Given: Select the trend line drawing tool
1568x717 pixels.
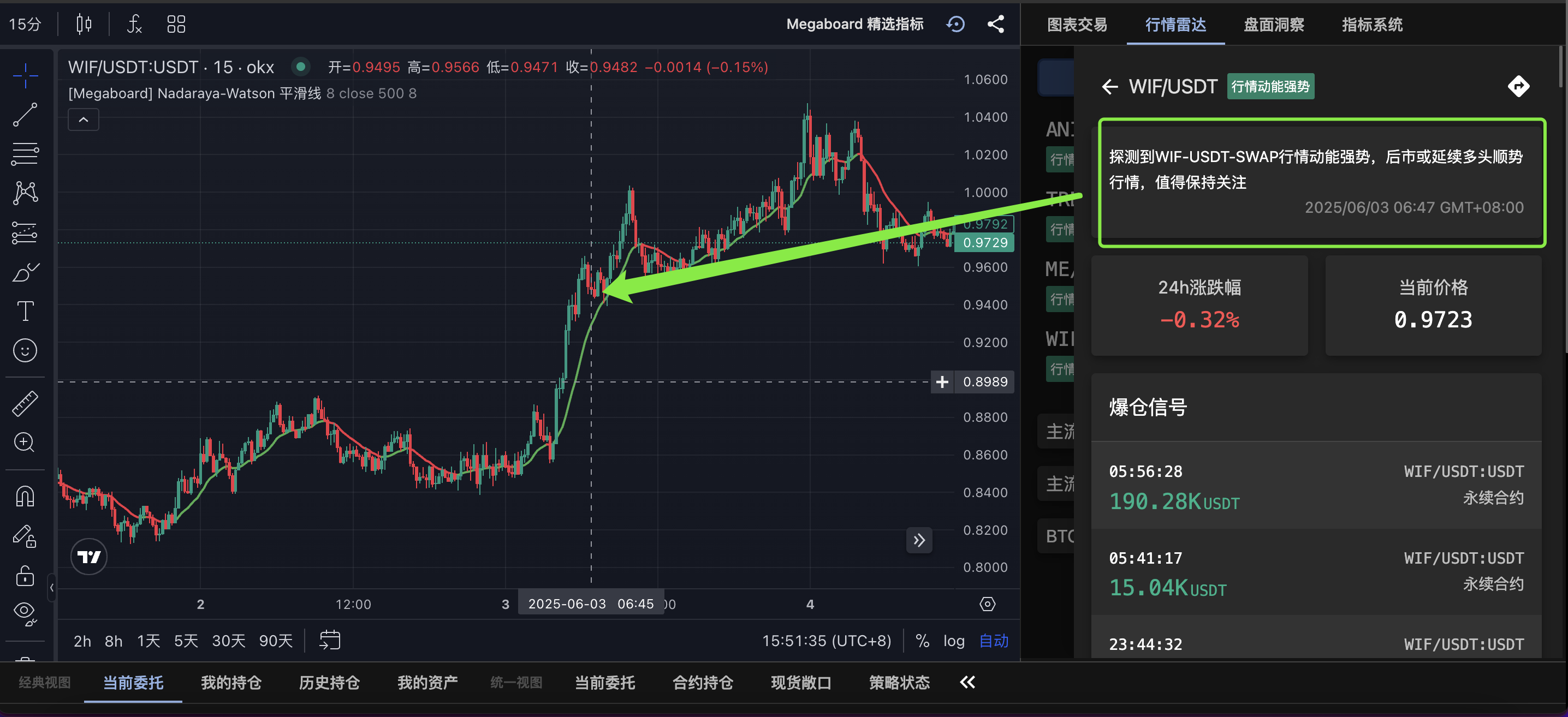Looking at the screenshot, I should pos(25,115).
